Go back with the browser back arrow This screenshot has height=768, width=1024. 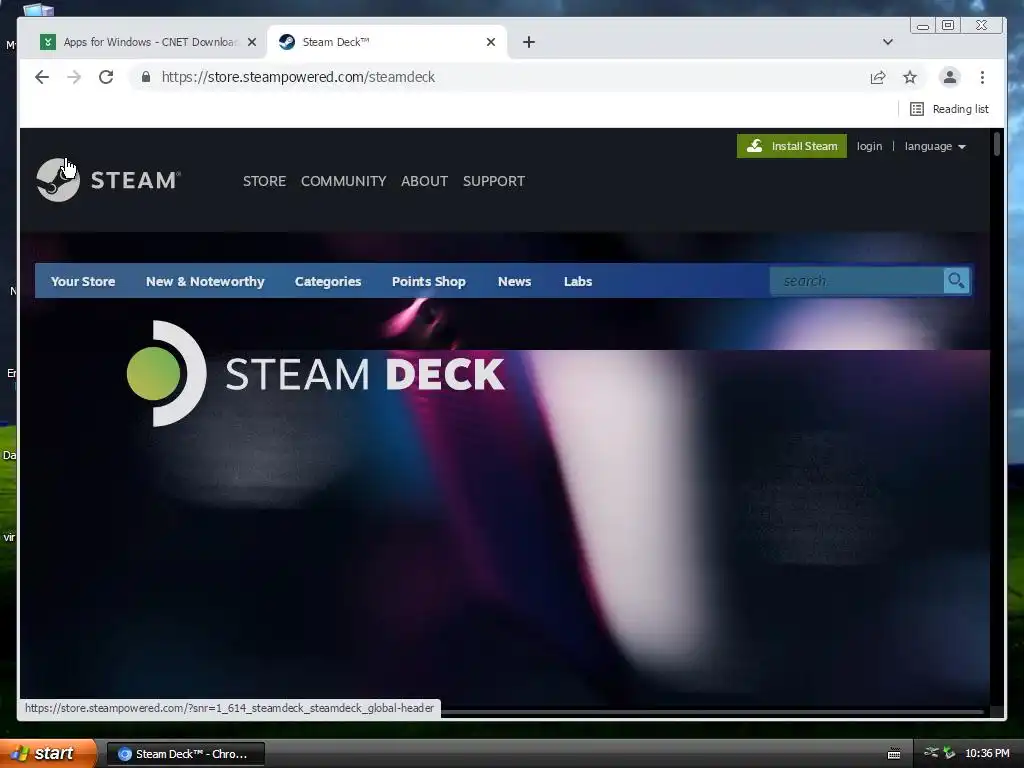pos(42,77)
